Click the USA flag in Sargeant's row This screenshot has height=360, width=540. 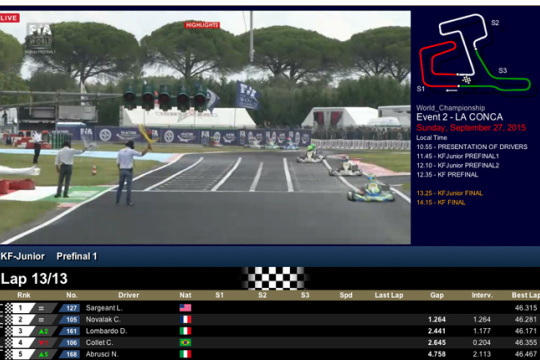(x=185, y=308)
